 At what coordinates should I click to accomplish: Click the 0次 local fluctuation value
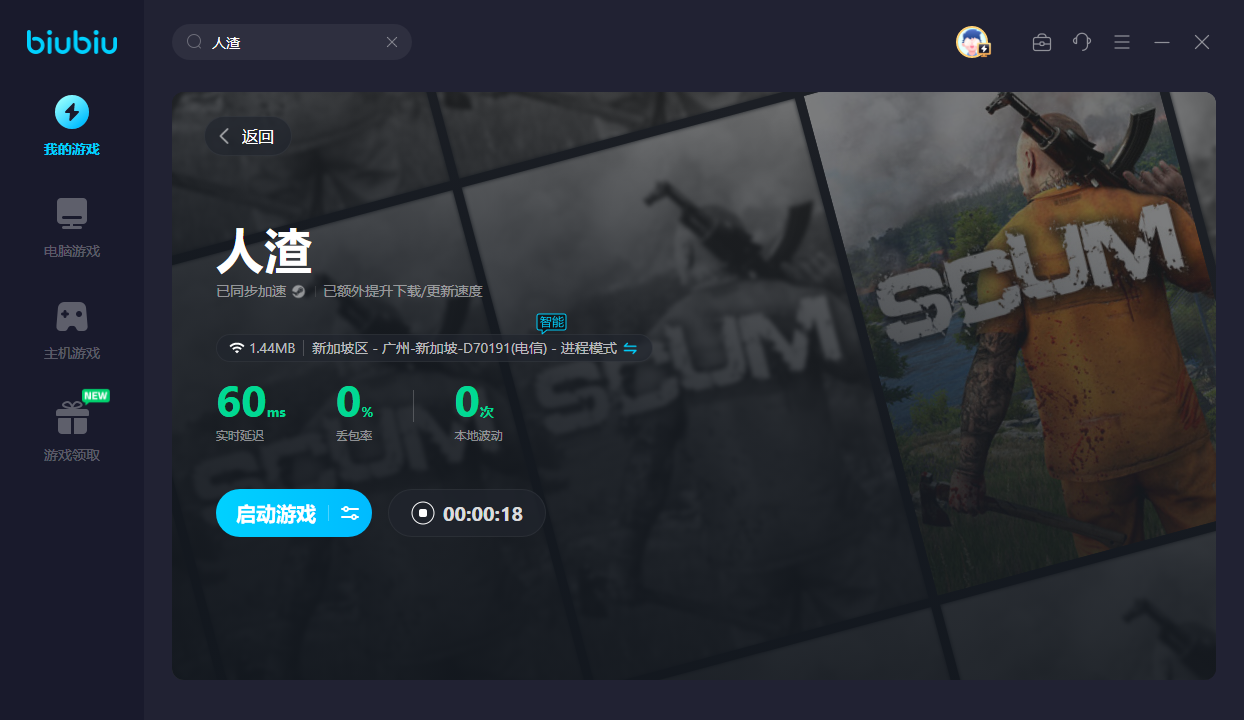(x=474, y=402)
